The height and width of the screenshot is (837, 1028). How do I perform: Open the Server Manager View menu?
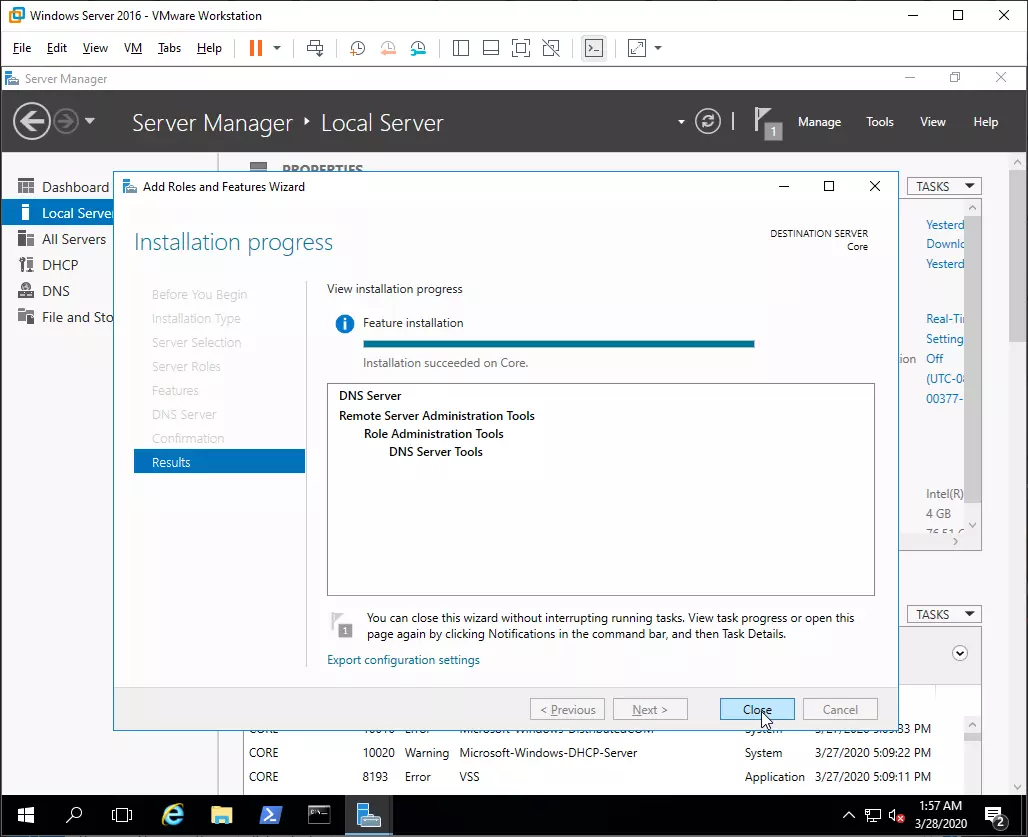[933, 122]
